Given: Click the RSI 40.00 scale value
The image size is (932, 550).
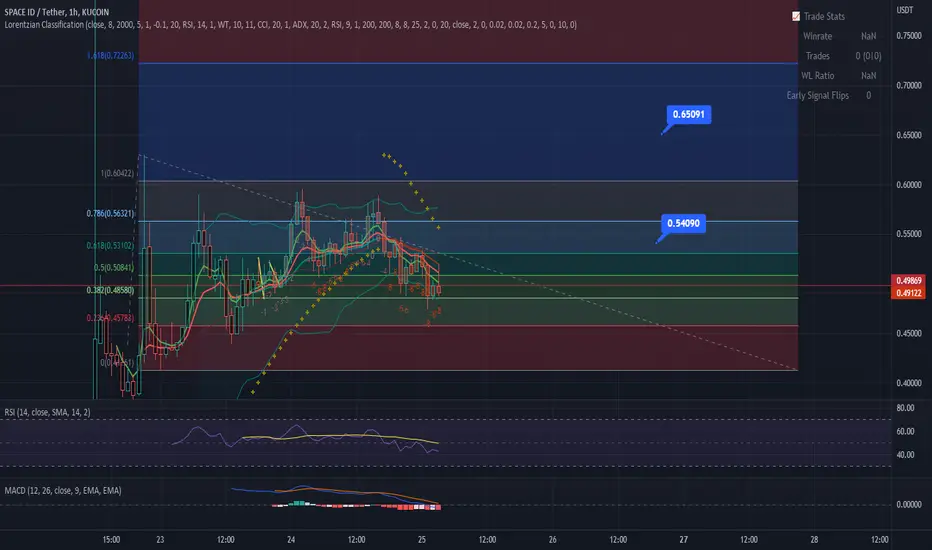Looking at the screenshot, I should pos(905,455).
